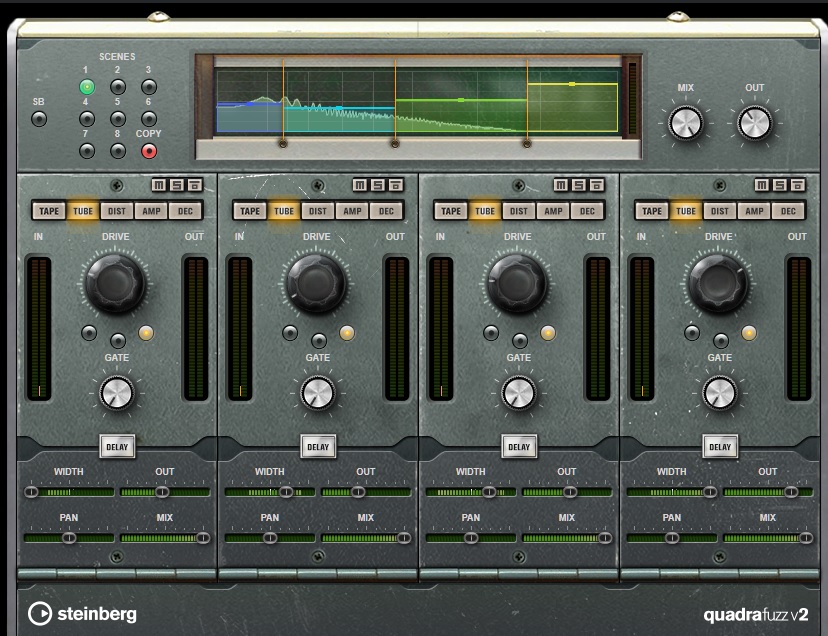828x636 pixels.
Task: Choose AMP mode for band 3
Action: (x=553, y=211)
